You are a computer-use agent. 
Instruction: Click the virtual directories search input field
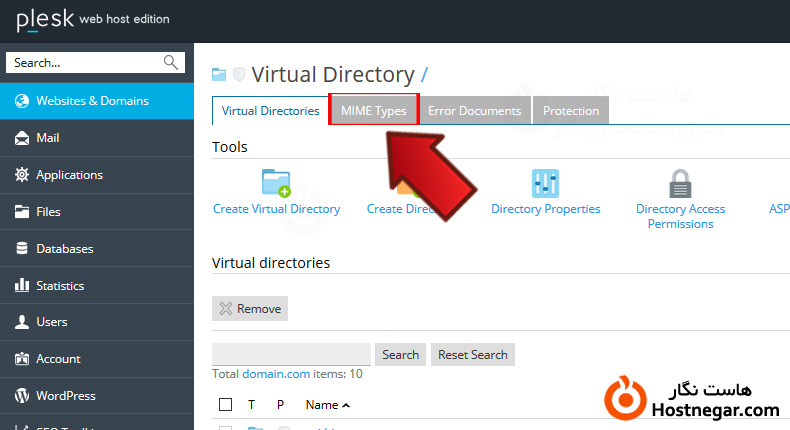point(291,354)
